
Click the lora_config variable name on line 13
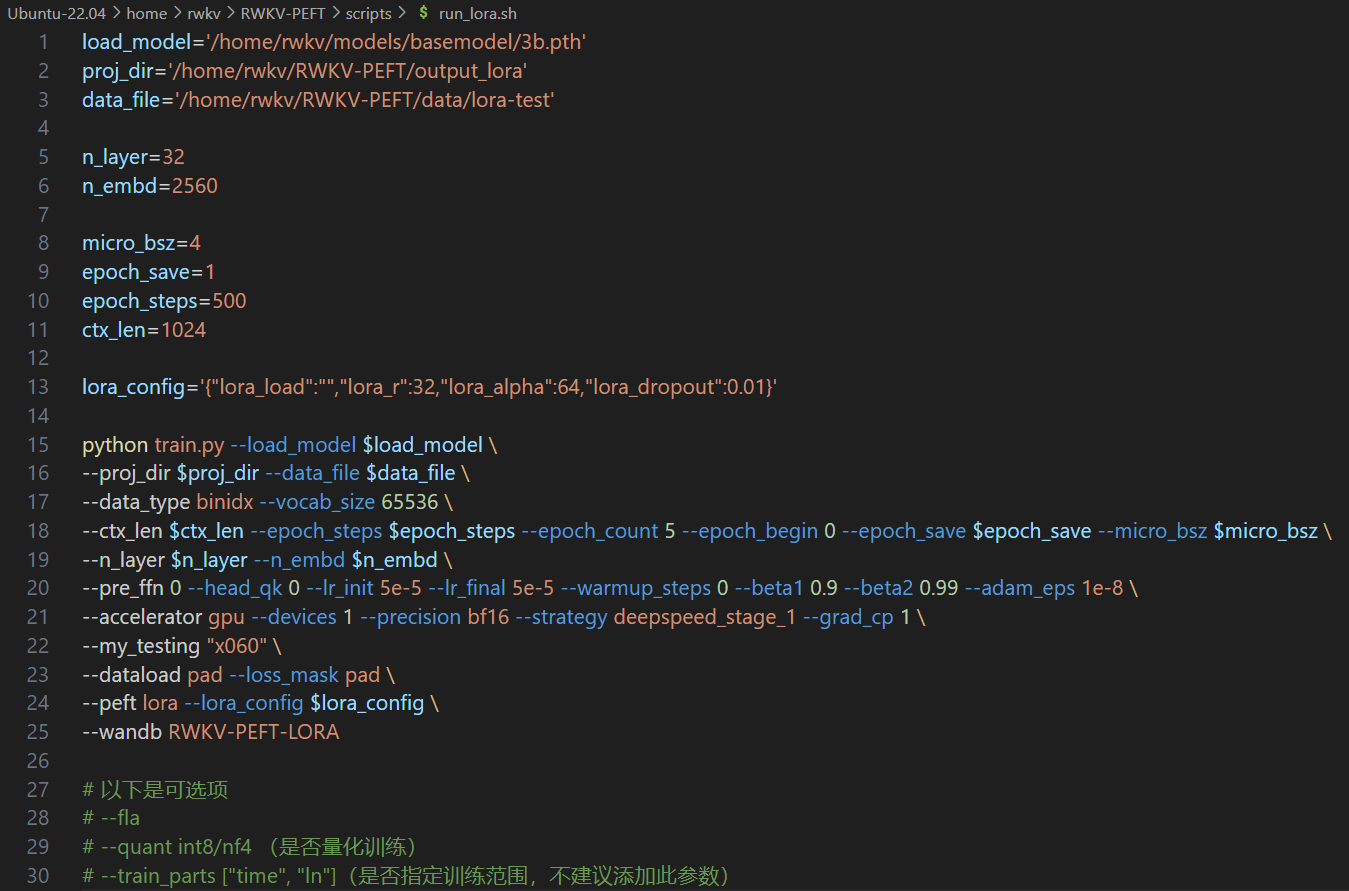pyautogui.click(x=134, y=387)
